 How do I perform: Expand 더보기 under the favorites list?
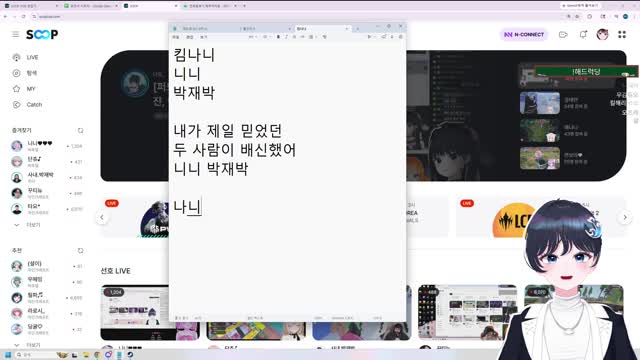pos(28,225)
